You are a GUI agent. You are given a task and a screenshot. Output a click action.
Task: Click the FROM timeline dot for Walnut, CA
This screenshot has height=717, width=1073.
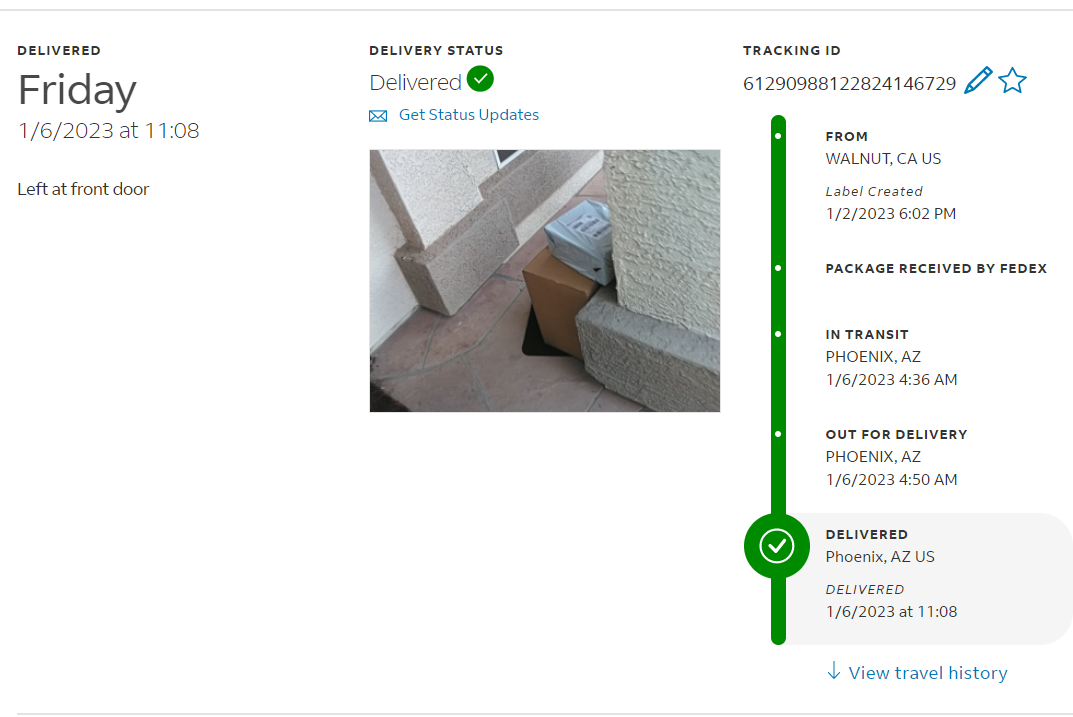[x=778, y=135]
